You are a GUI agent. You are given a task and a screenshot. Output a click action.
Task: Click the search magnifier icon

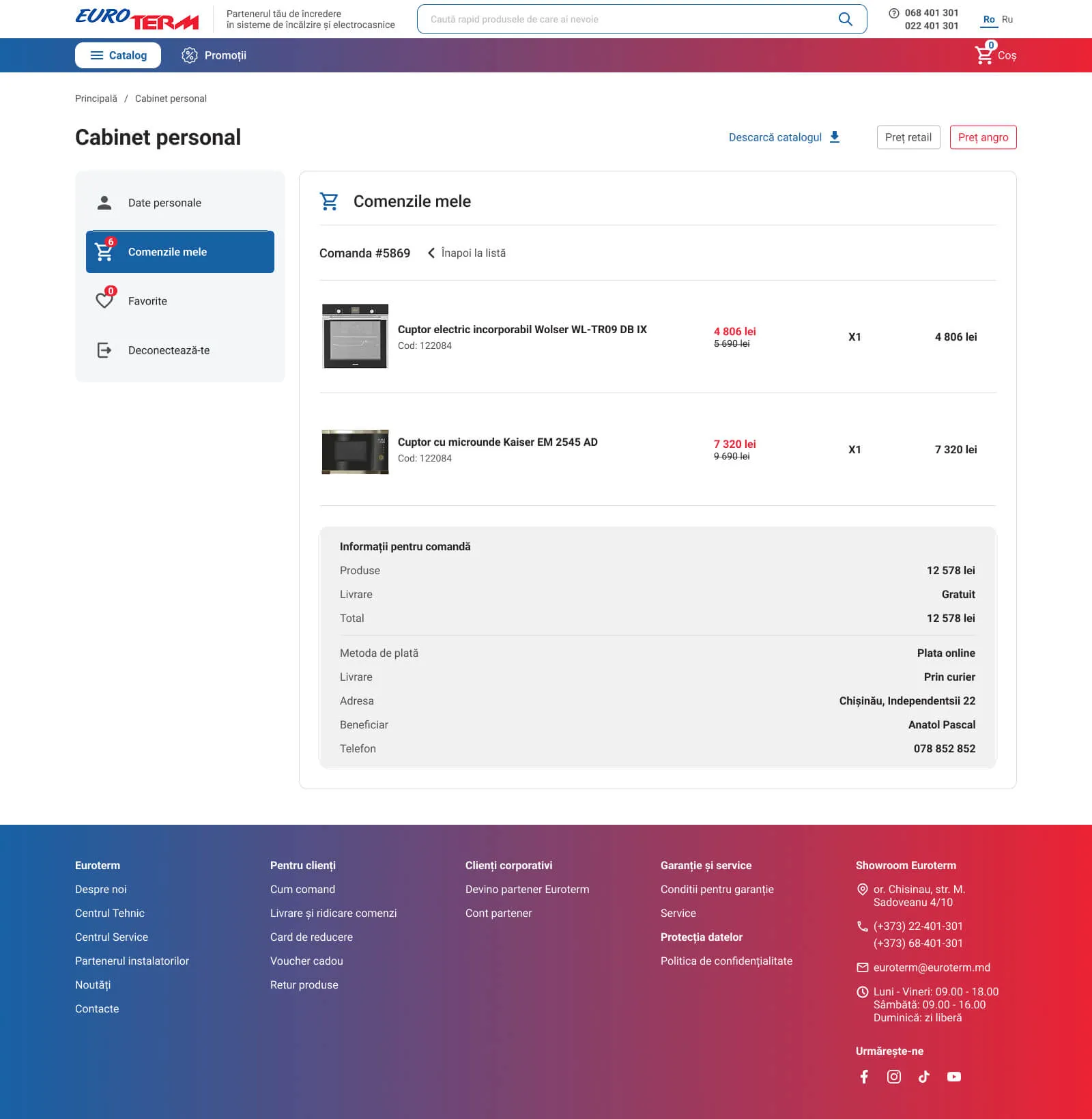click(x=845, y=19)
